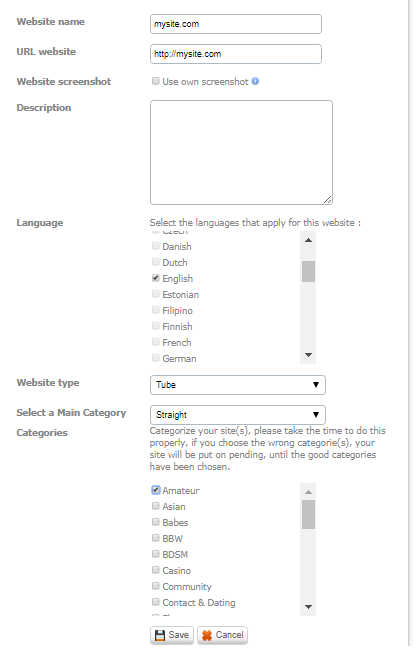
Task: Click the language list scrollbar thumb
Action: click(308, 272)
